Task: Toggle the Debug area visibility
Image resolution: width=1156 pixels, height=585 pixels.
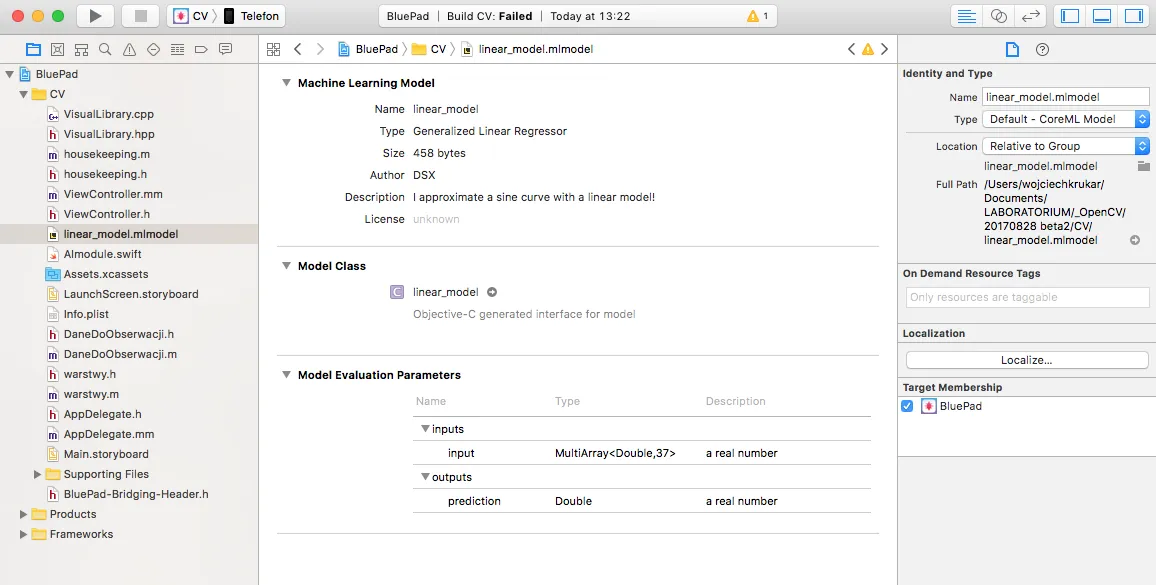Action: point(1101,16)
